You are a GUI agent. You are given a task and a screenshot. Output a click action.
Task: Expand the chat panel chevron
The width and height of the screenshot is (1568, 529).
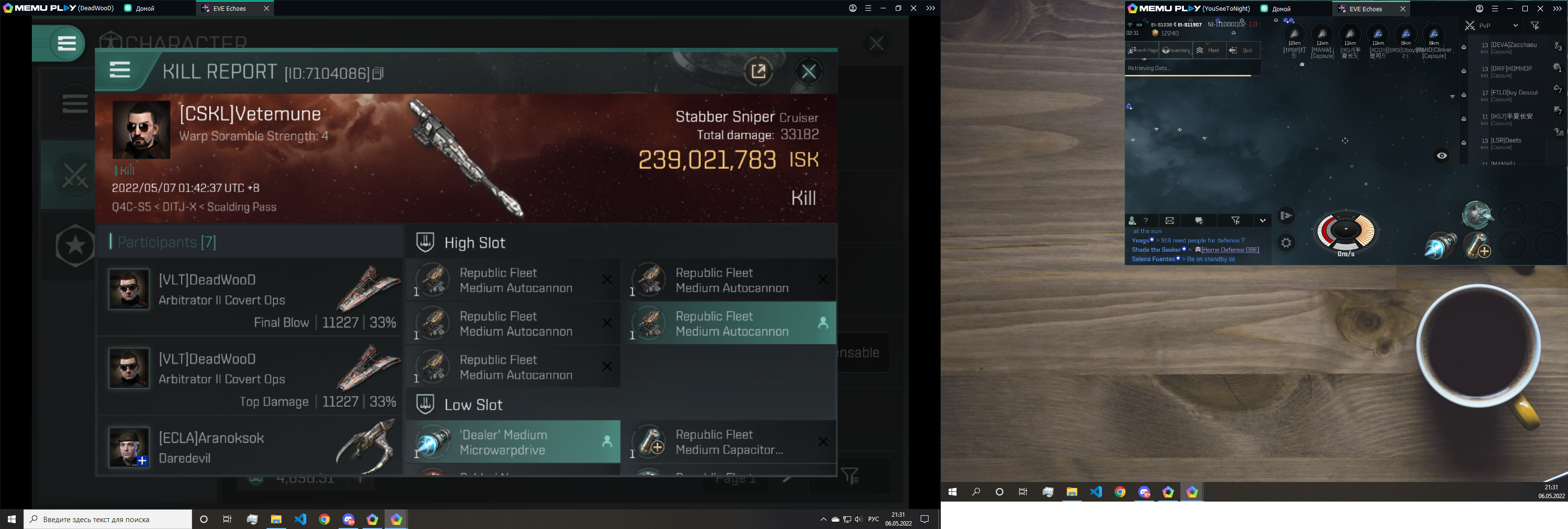pyautogui.click(x=1262, y=220)
